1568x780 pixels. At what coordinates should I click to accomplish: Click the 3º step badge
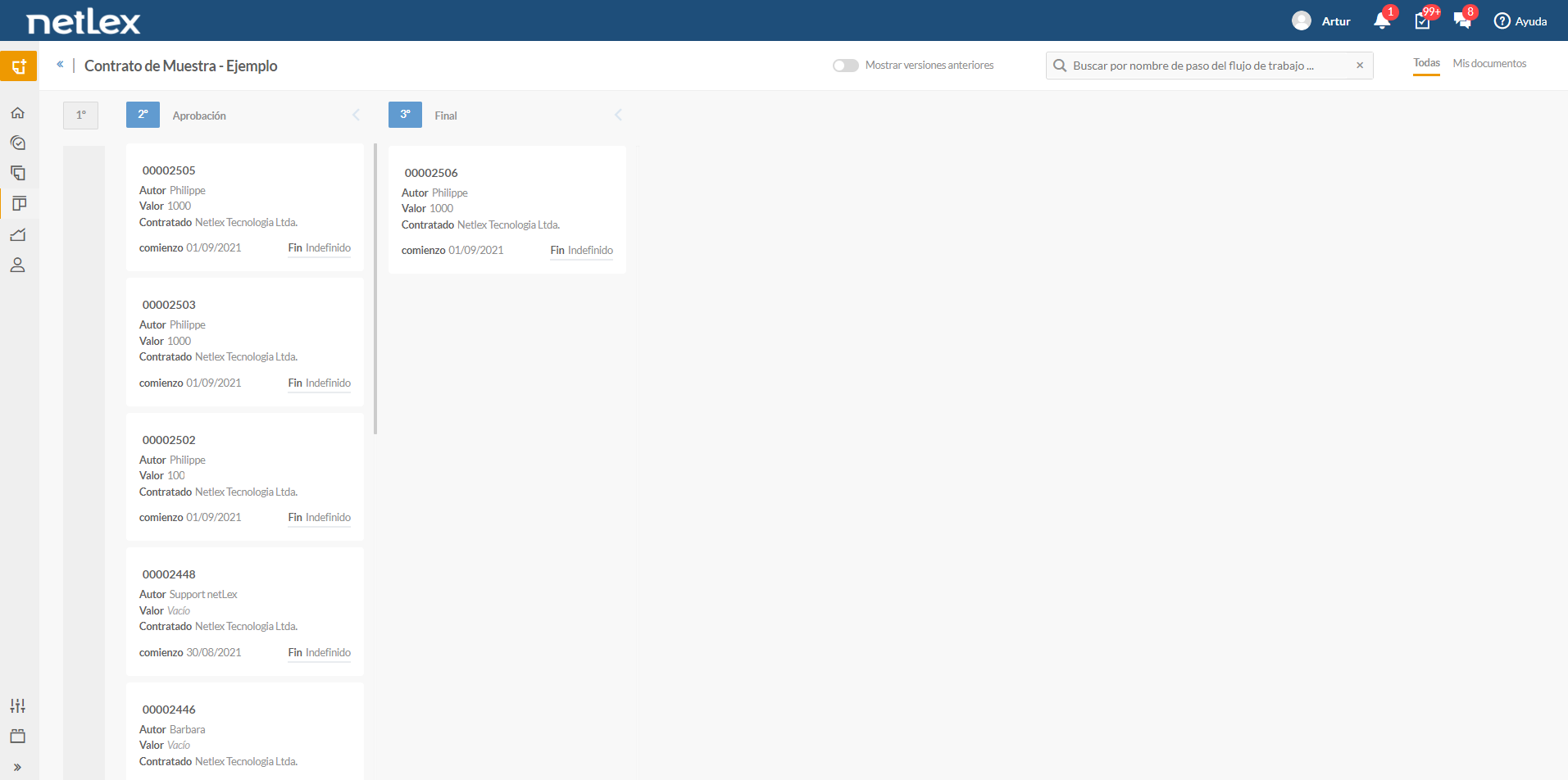[405, 115]
